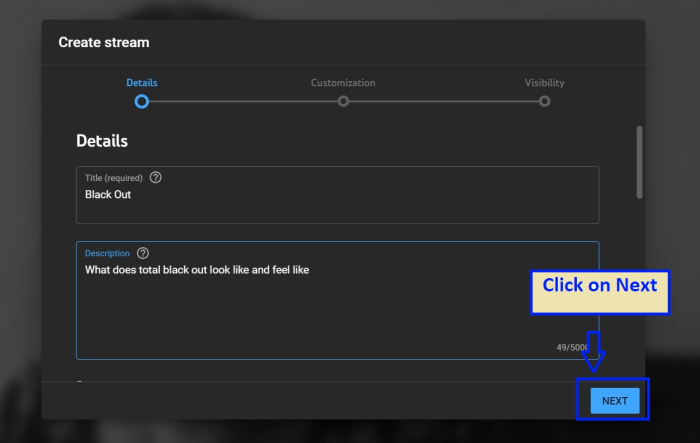Viewport: 700px width, 443px height.
Task: Click the Description help question mark icon
Action: (143, 253)
